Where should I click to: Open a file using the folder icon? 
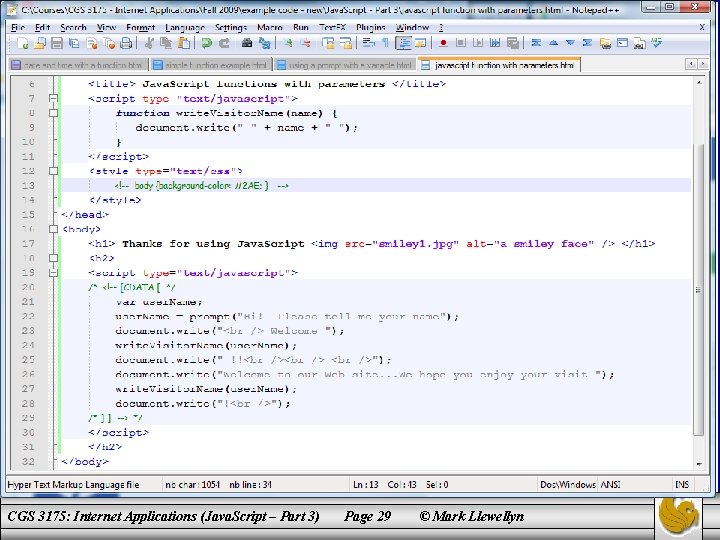tap(39, 43)
